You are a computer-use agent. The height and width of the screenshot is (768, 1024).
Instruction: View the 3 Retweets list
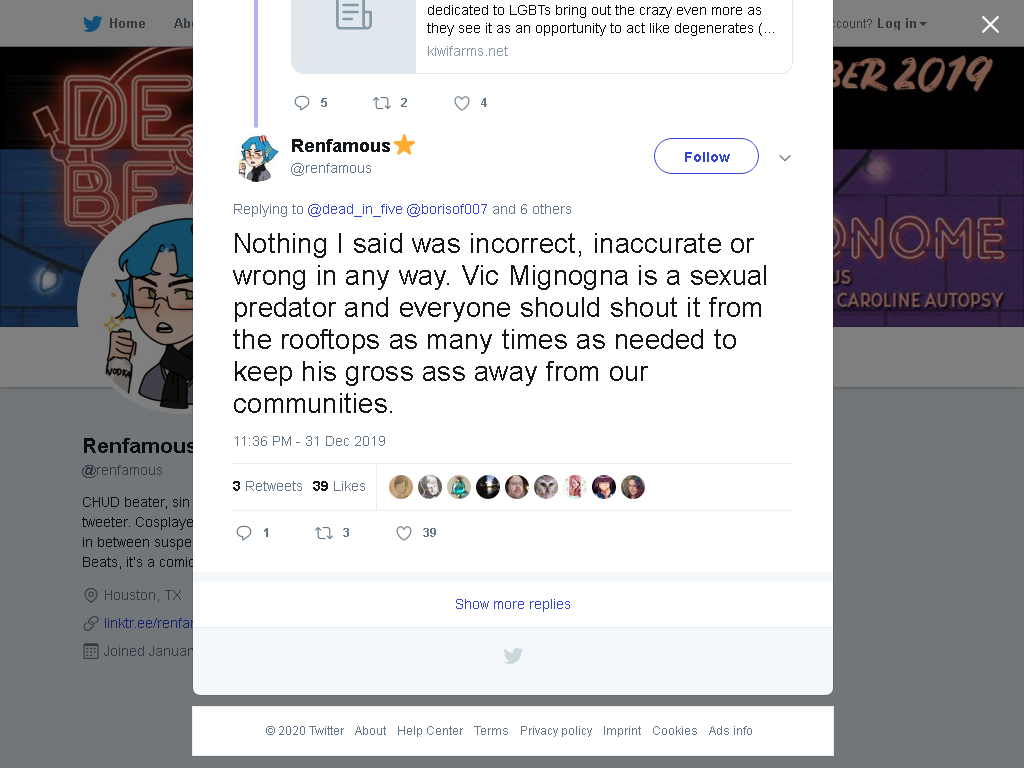pyautogui.click(x=268, y=486)
